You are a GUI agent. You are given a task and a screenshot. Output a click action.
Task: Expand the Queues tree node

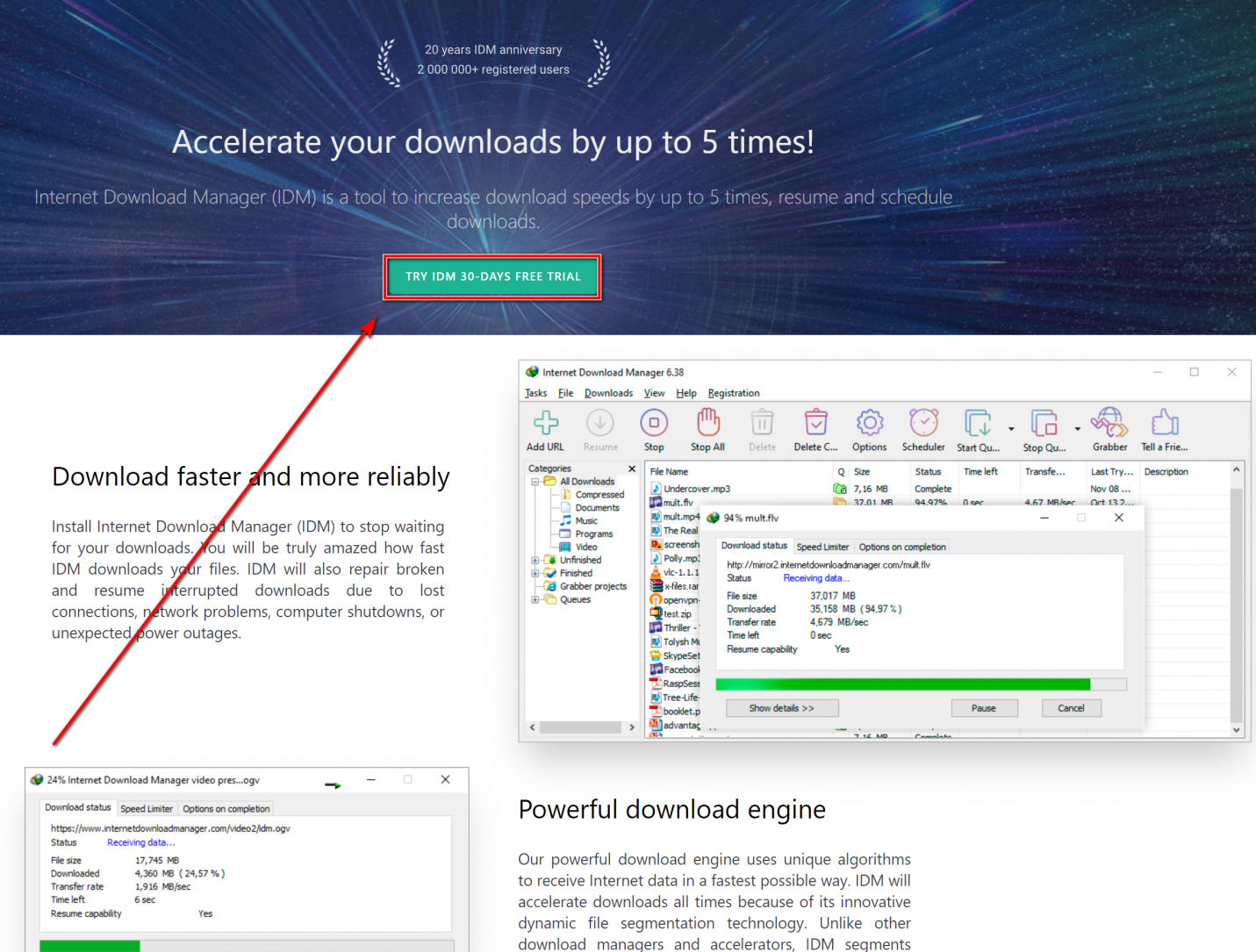coord(535,600)
